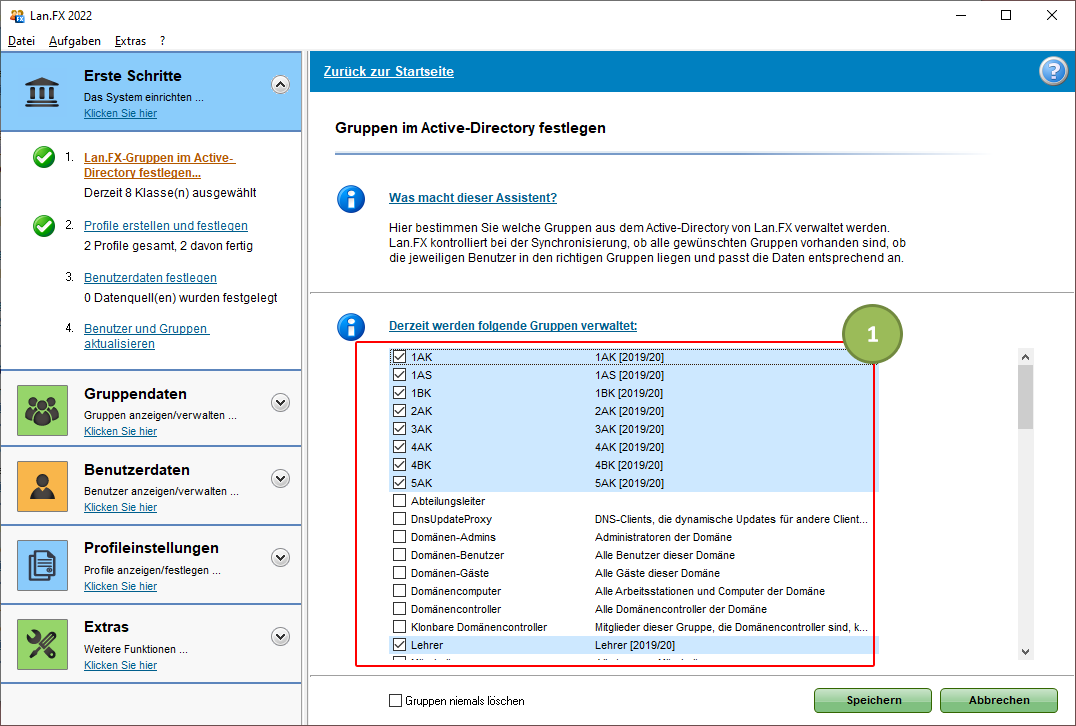Viewport: 1076px width, 726px height.
Task: Open the Aufgaben menu
Action: coord(75,40)
